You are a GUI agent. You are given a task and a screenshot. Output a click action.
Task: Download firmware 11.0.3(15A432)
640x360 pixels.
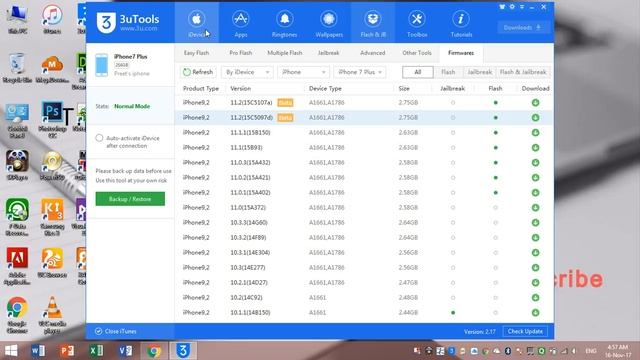535,162
